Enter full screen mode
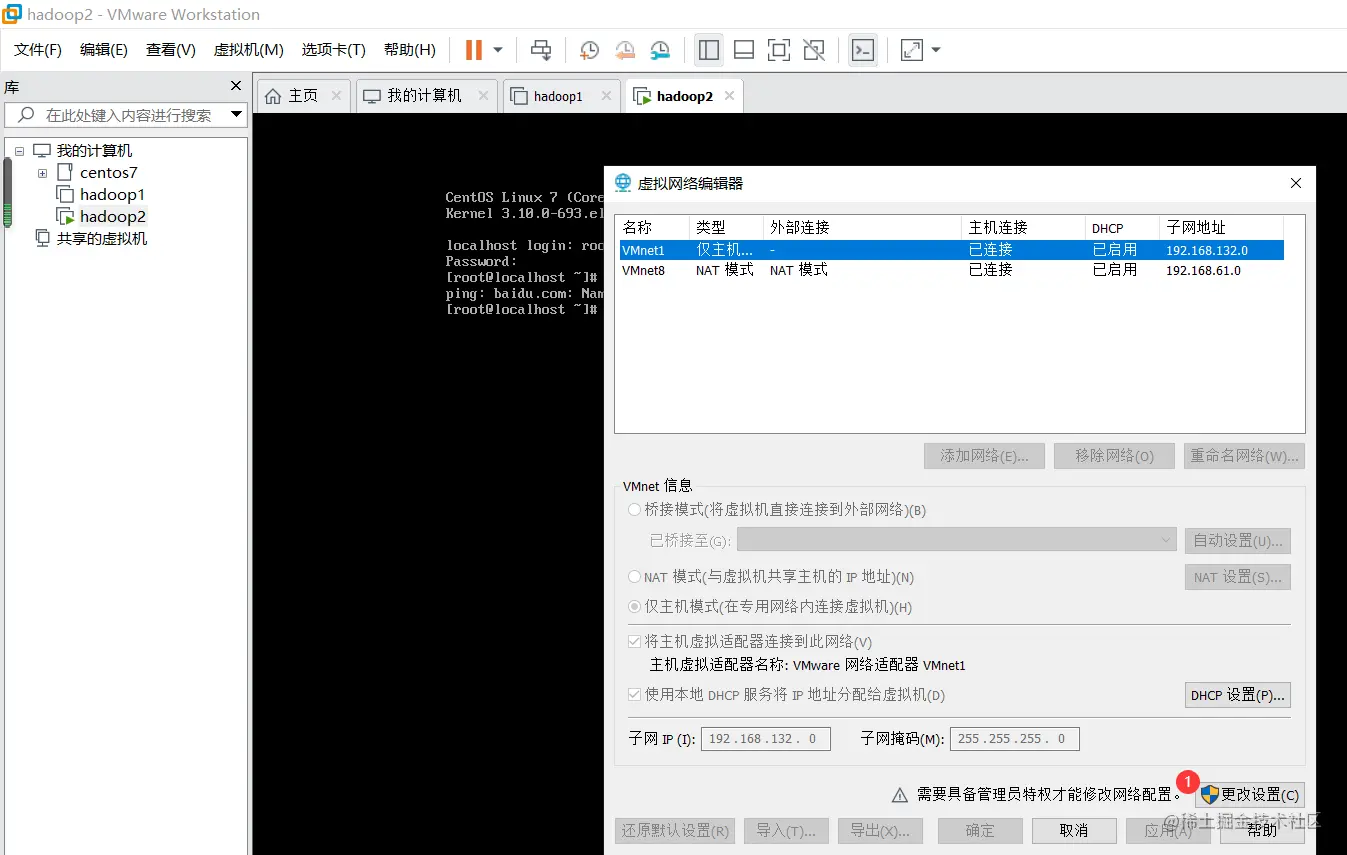1347x855 pixels. (x=779, y=50)
